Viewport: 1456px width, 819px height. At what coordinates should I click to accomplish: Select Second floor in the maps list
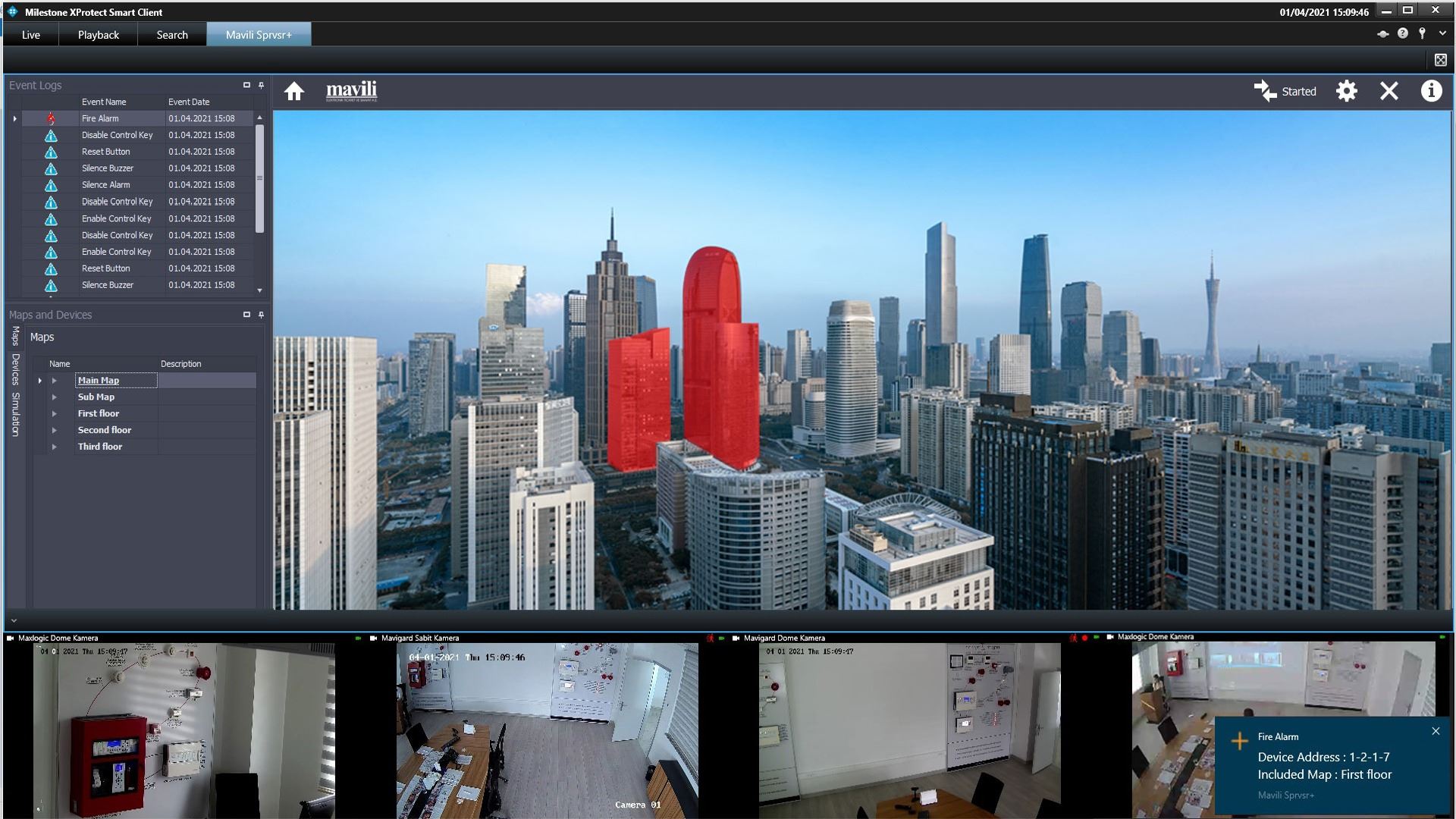(105, 430)
